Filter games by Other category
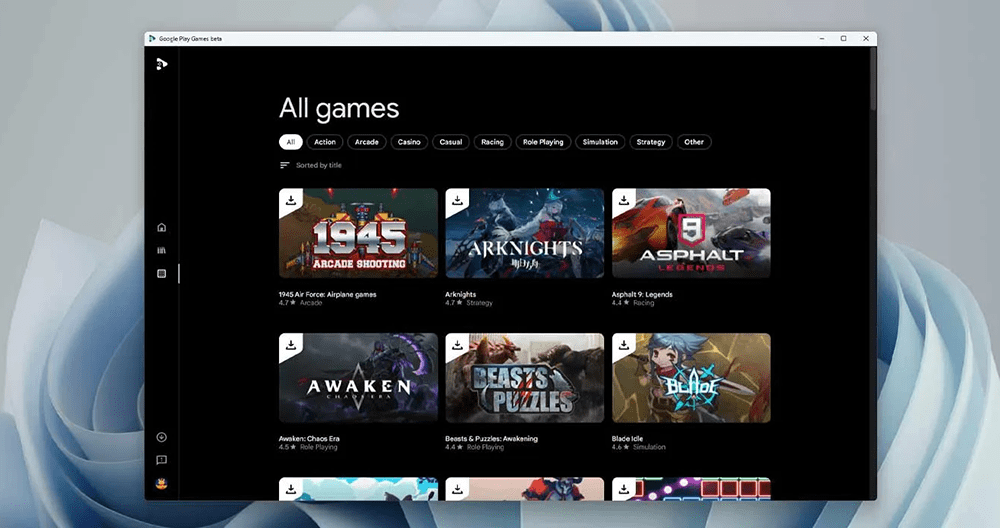The height and width of the screenshot is (528, 1000). tap(694, 142)
